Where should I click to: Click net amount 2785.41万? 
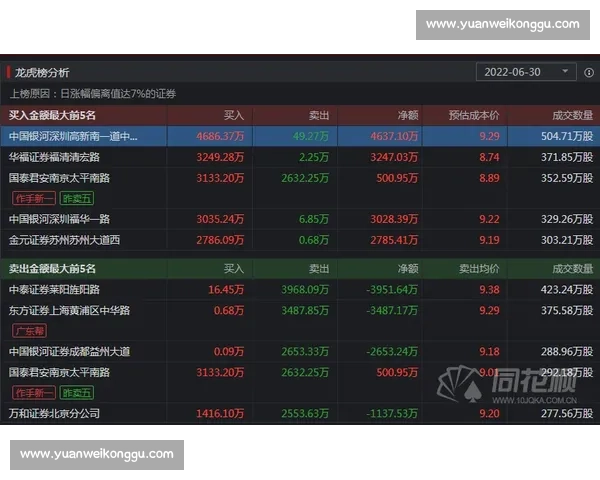[394, 240]
